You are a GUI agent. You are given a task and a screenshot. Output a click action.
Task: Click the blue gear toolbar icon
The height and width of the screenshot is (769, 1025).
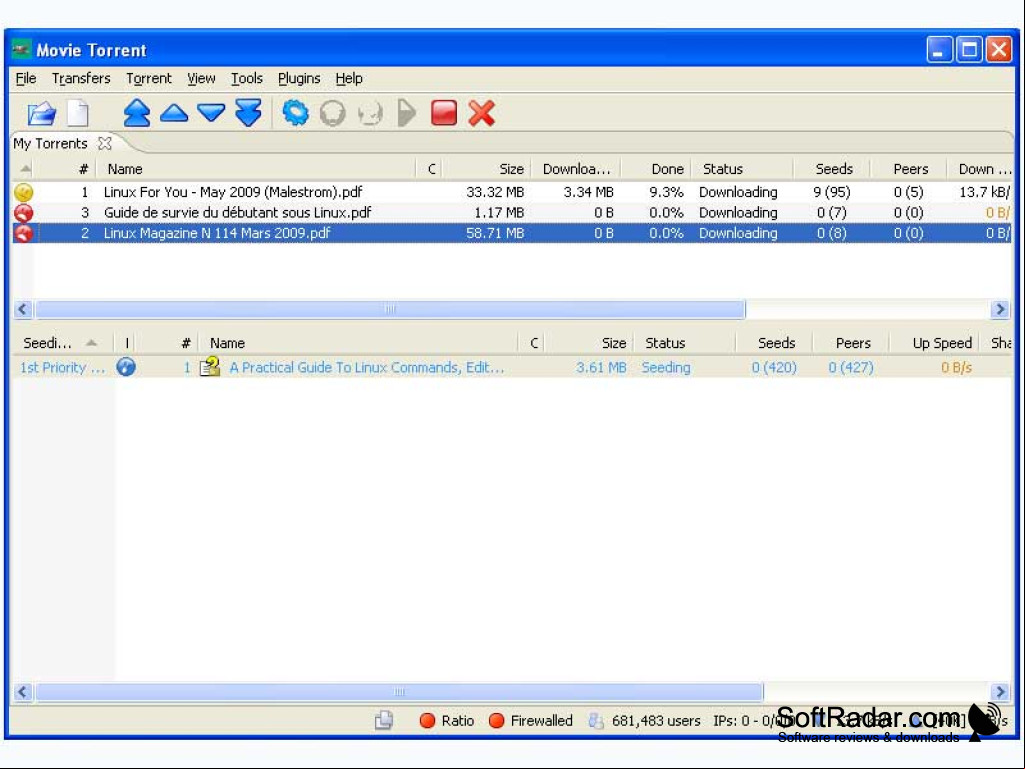[x=295, y=112]
